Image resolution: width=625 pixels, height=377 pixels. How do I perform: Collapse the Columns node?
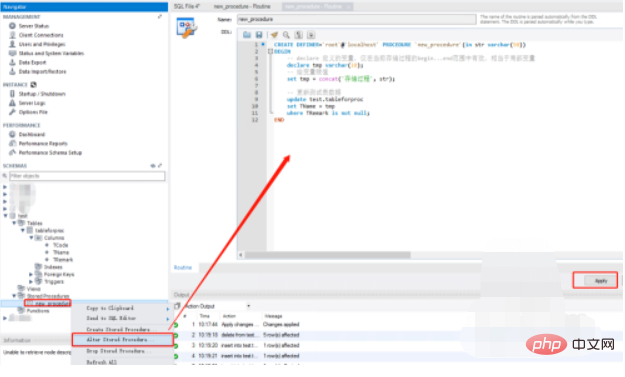click(31, 238)
